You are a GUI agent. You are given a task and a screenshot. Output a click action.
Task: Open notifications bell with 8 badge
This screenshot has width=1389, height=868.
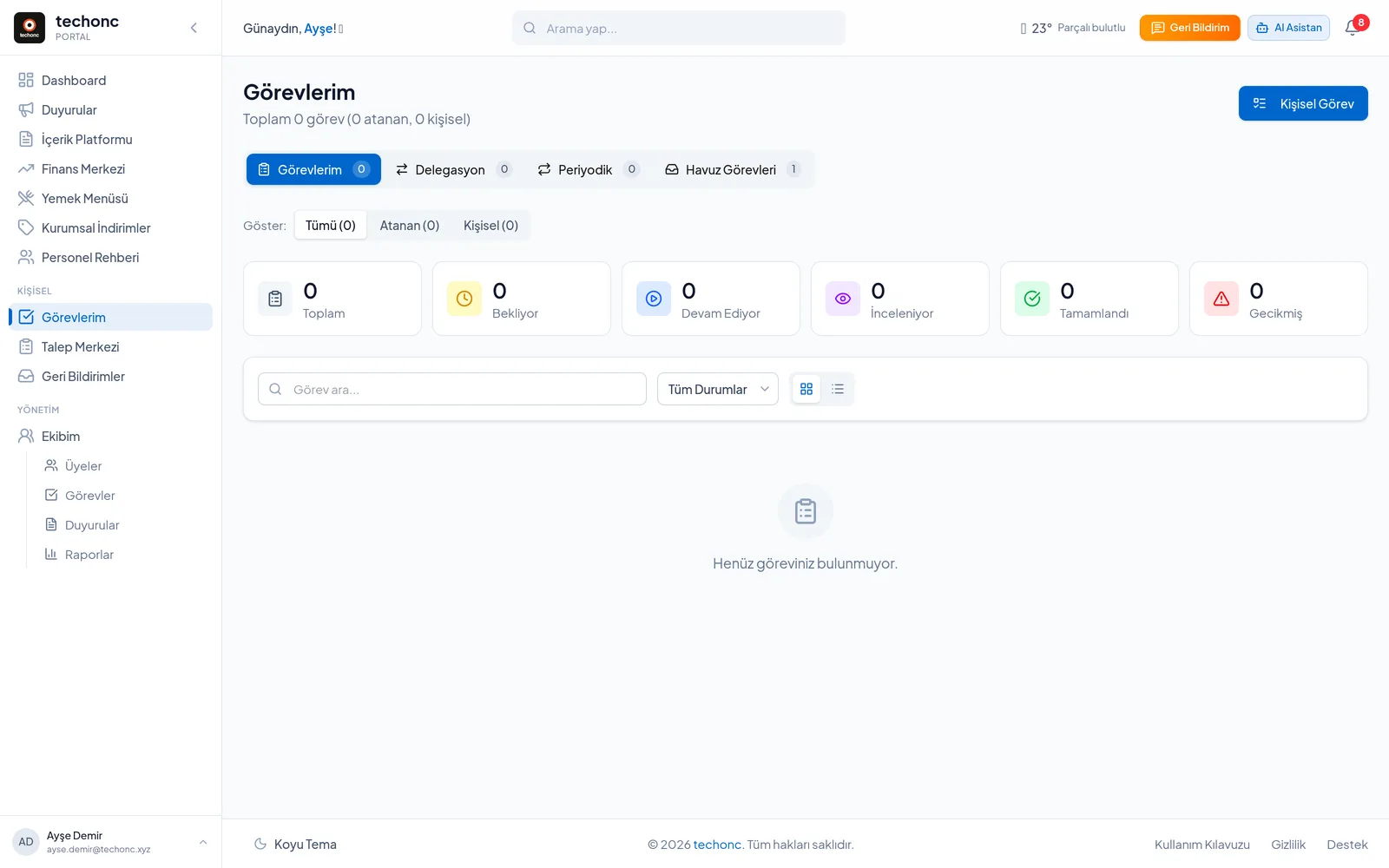pyautogui.click(x=1353, y=28)
